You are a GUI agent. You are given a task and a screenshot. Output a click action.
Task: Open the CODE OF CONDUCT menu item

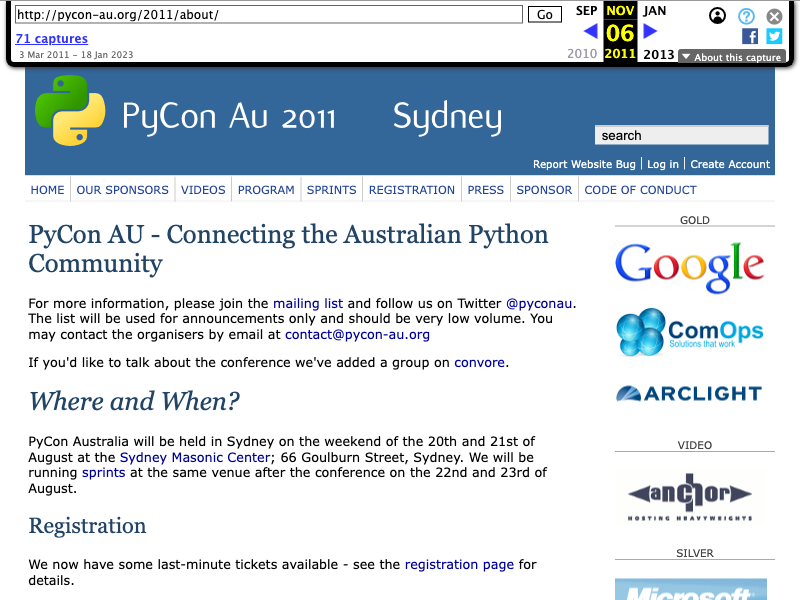pos(640,190)
